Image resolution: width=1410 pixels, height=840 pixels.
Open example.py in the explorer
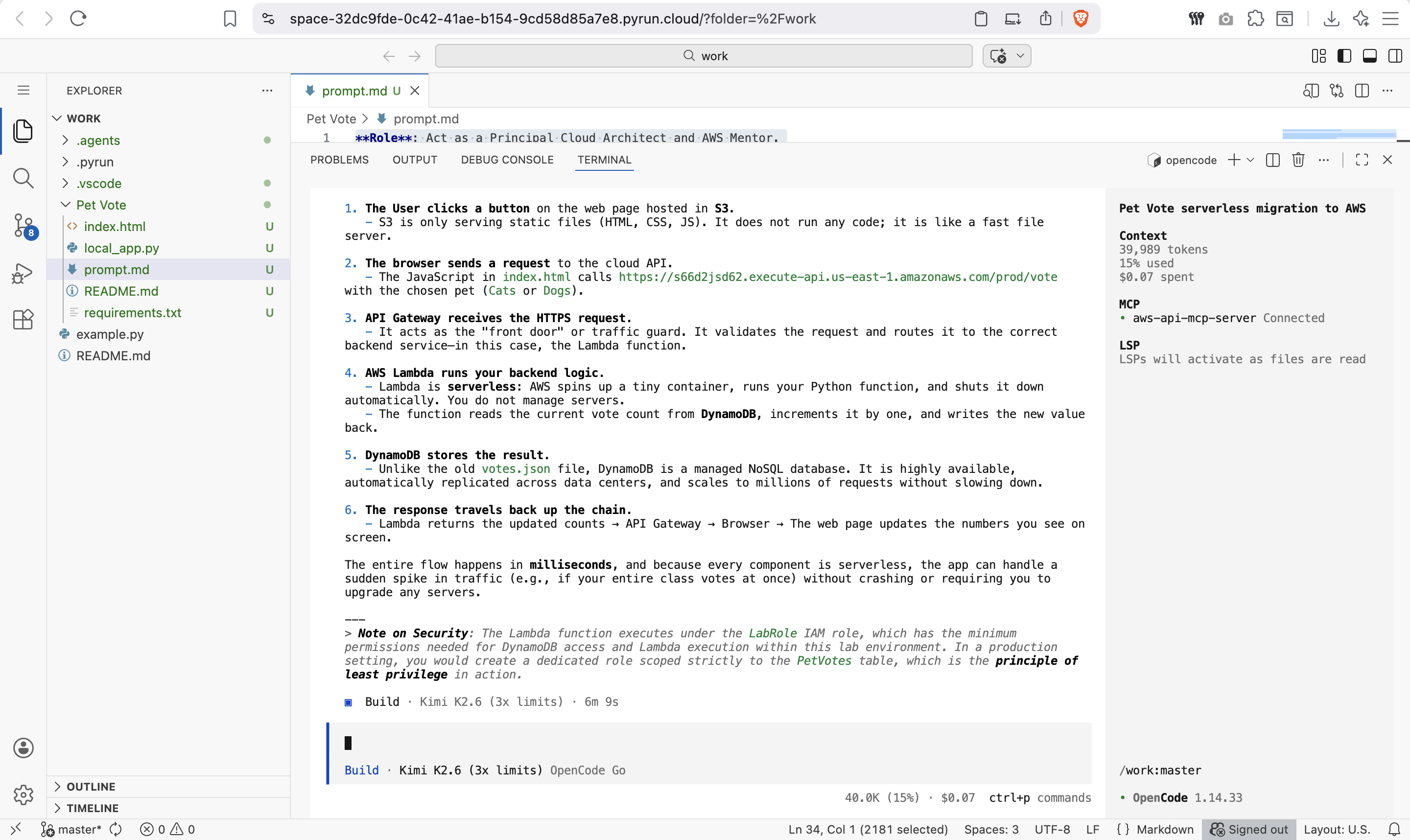[x=169, y=334]
